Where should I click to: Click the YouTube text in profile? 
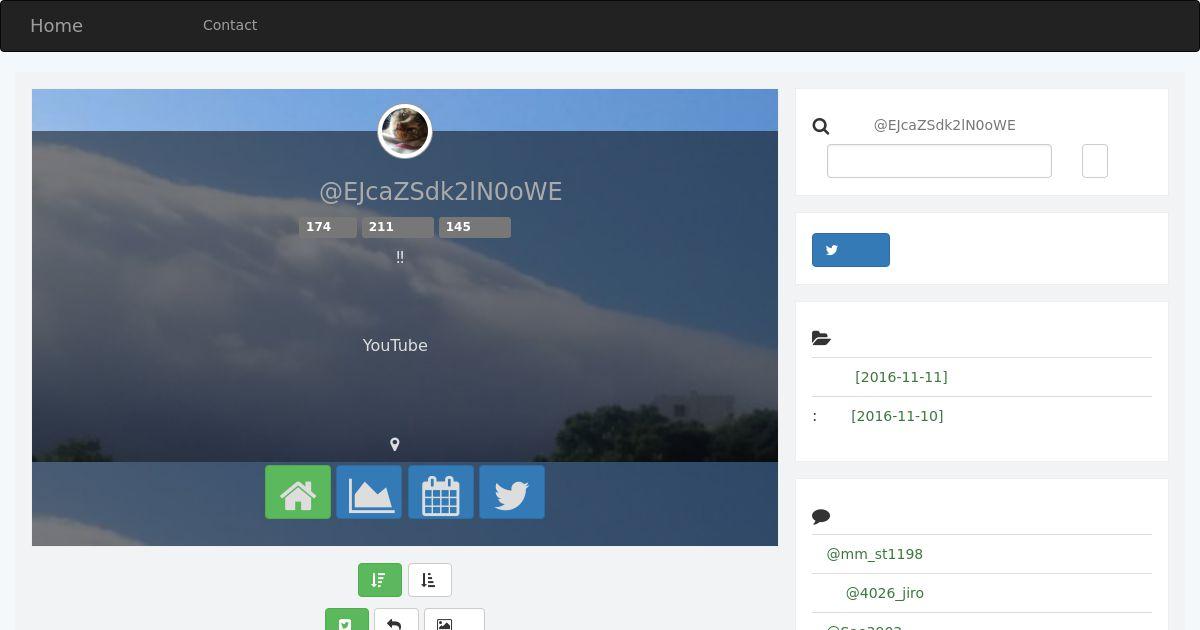click(x=395, y=345)
